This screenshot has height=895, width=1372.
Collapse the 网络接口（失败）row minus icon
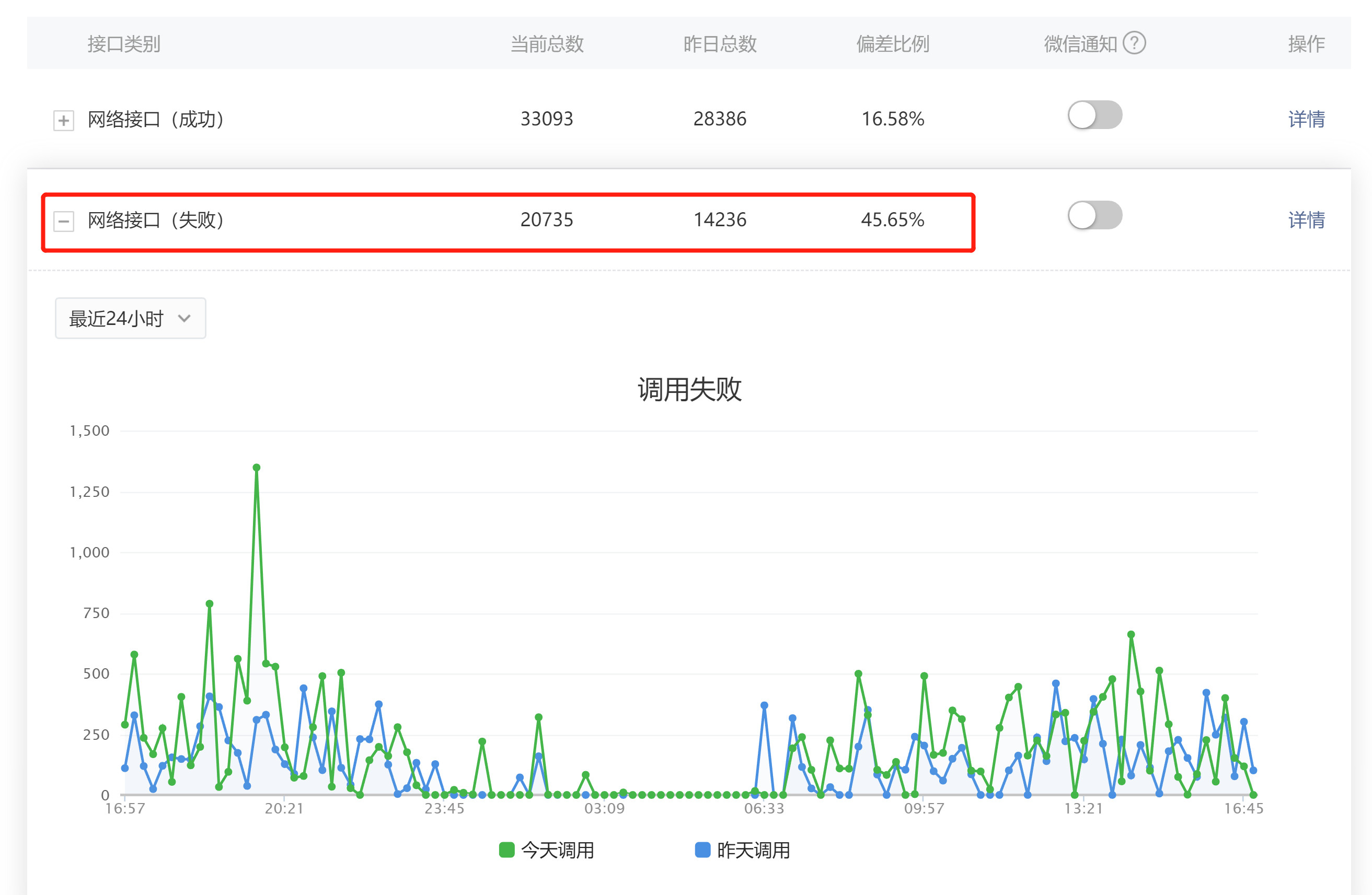click(x=63, y=220)
